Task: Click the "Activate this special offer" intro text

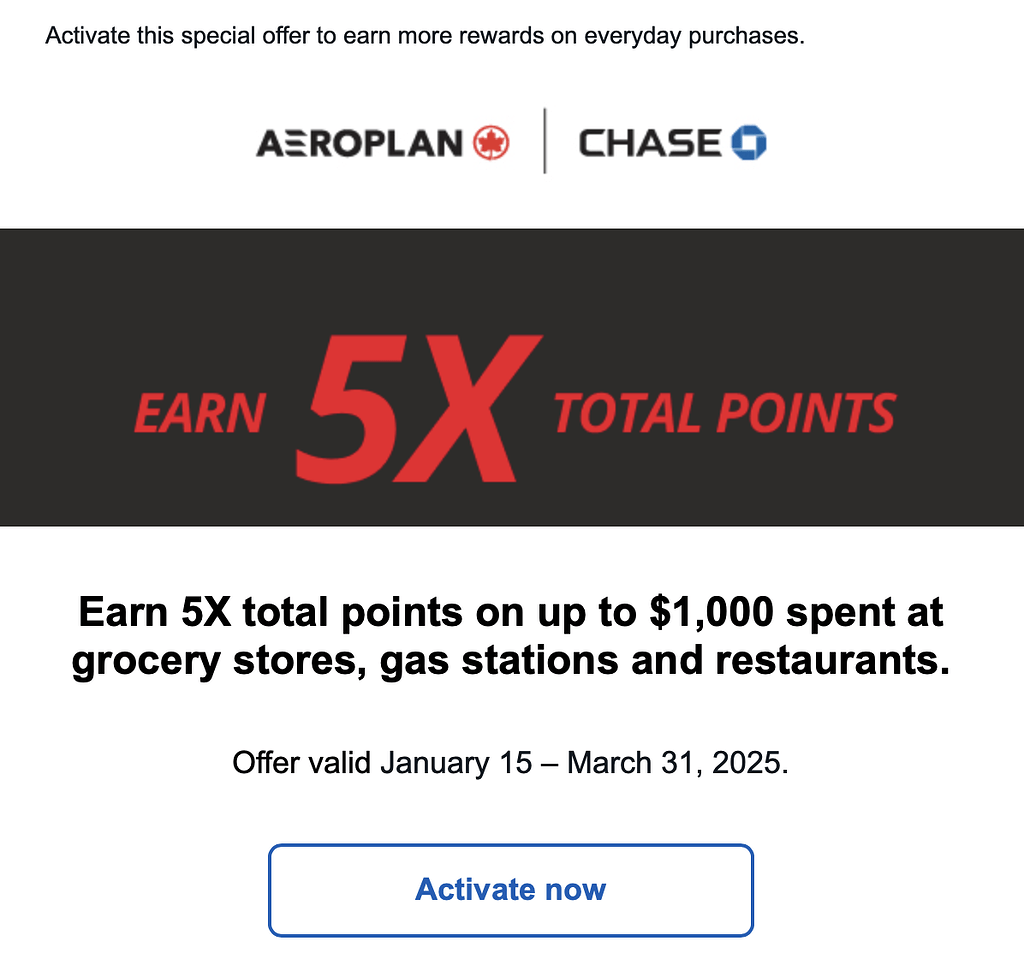Action: (190, 38)
